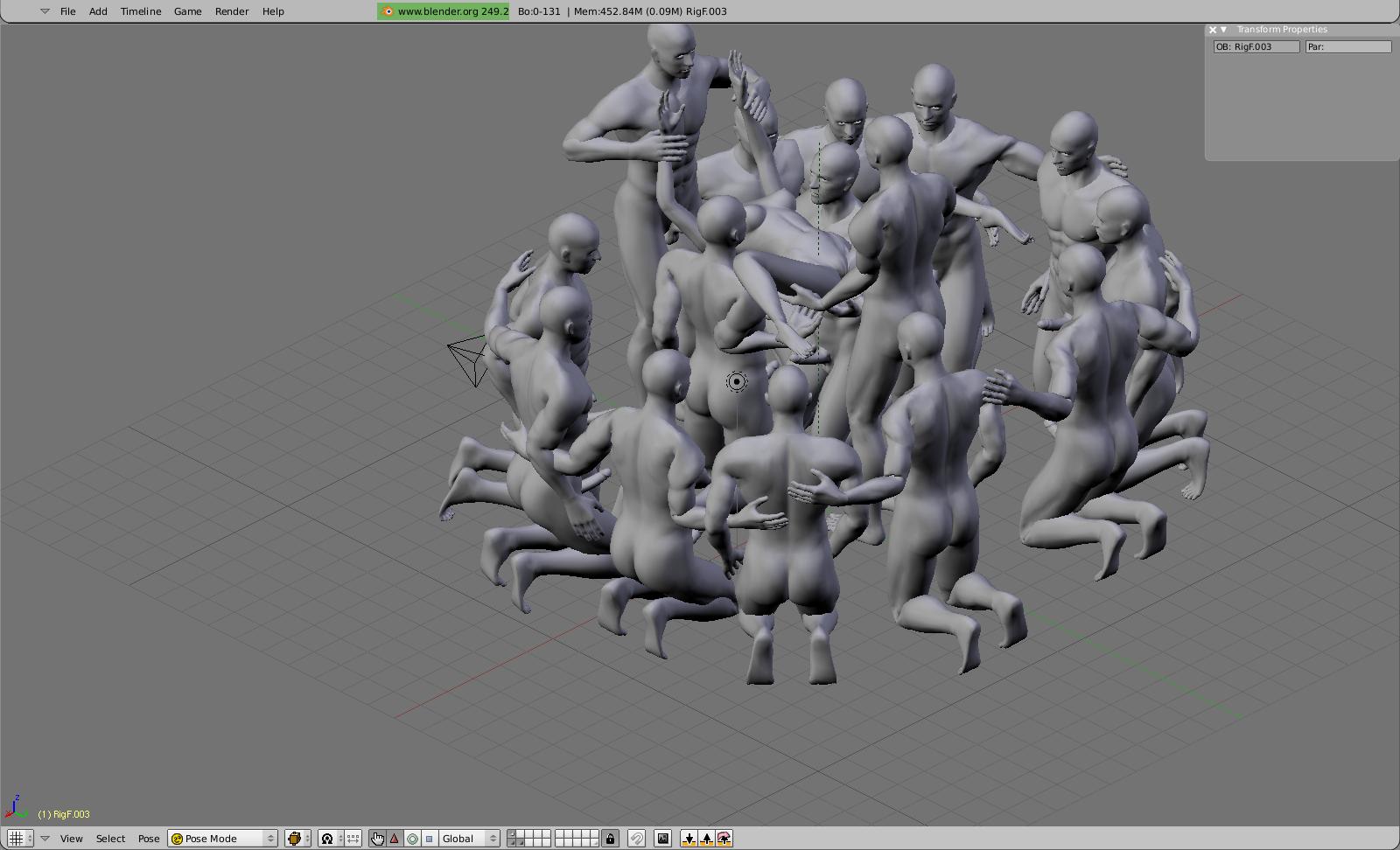Click the XYZ axis indicator
1400x850 pixels.
tap(15, 807)
